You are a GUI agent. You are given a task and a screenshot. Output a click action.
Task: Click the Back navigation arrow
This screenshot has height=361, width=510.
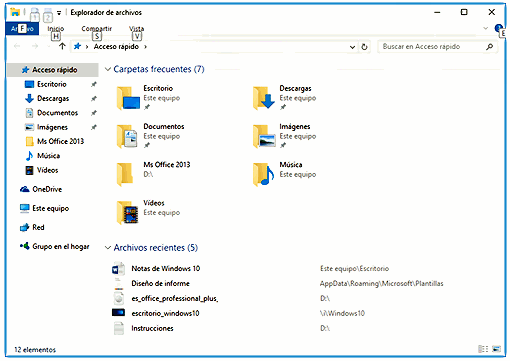(x=17, y=46)
